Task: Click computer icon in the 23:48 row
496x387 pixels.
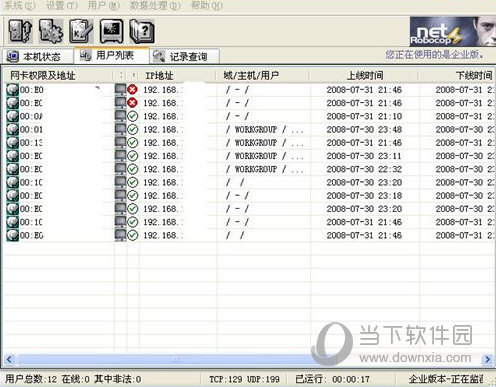Action: pos(120,130)
